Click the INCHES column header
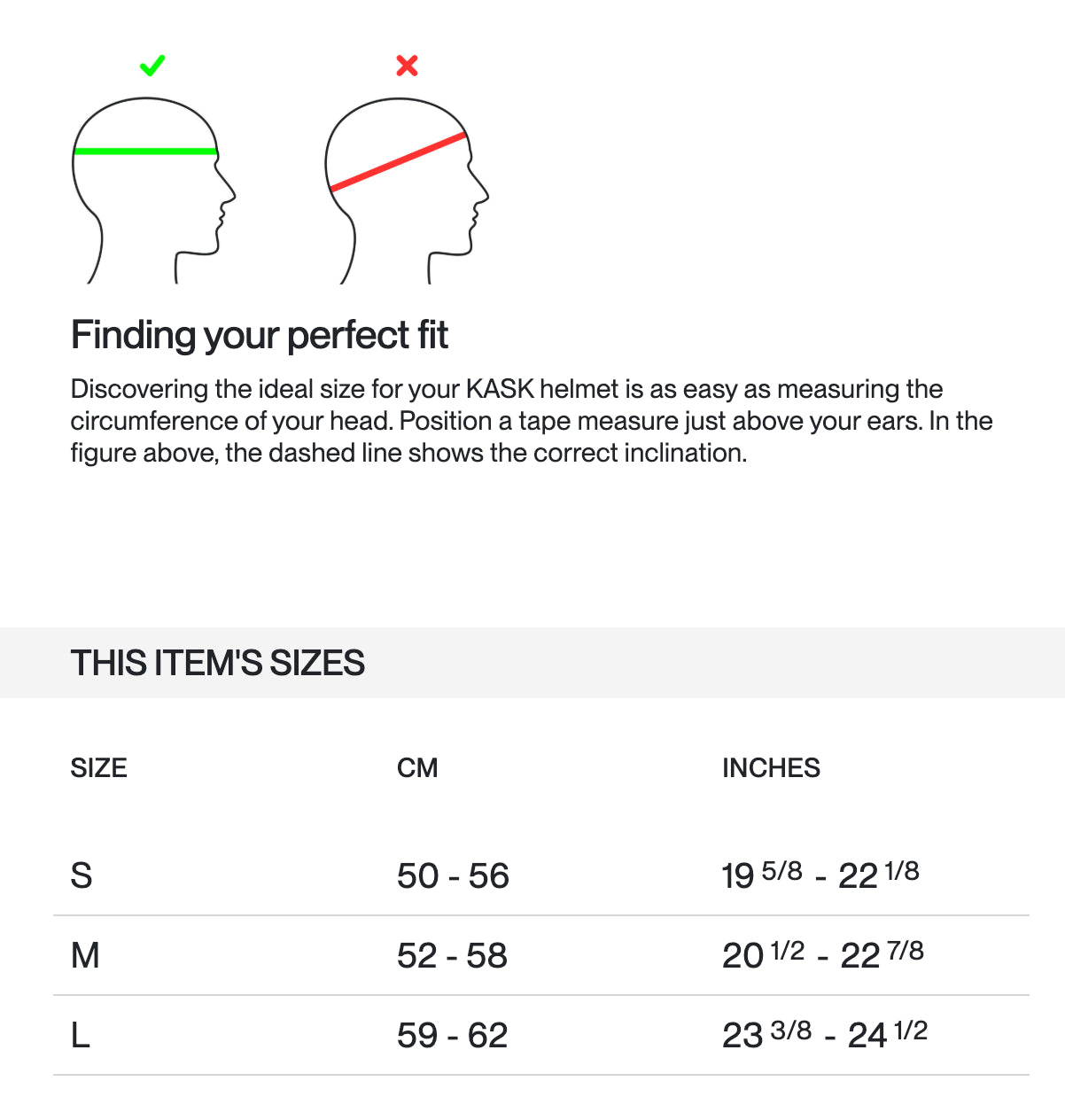The image size is (1065, 1120). (x=771, y=768)
